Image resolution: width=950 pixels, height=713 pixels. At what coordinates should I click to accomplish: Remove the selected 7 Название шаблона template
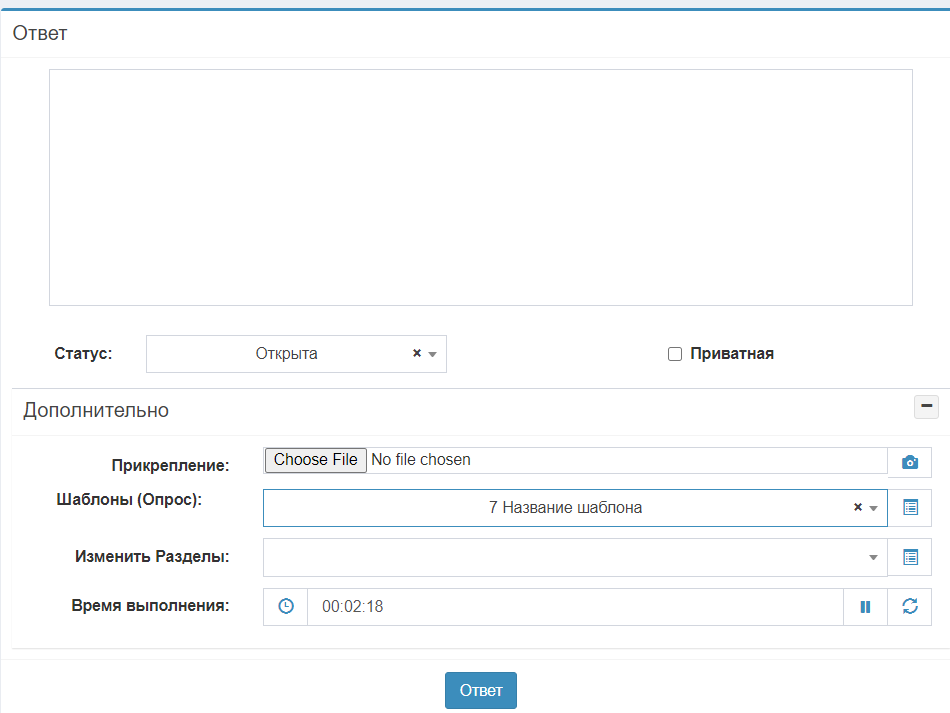tap(857, 508)
